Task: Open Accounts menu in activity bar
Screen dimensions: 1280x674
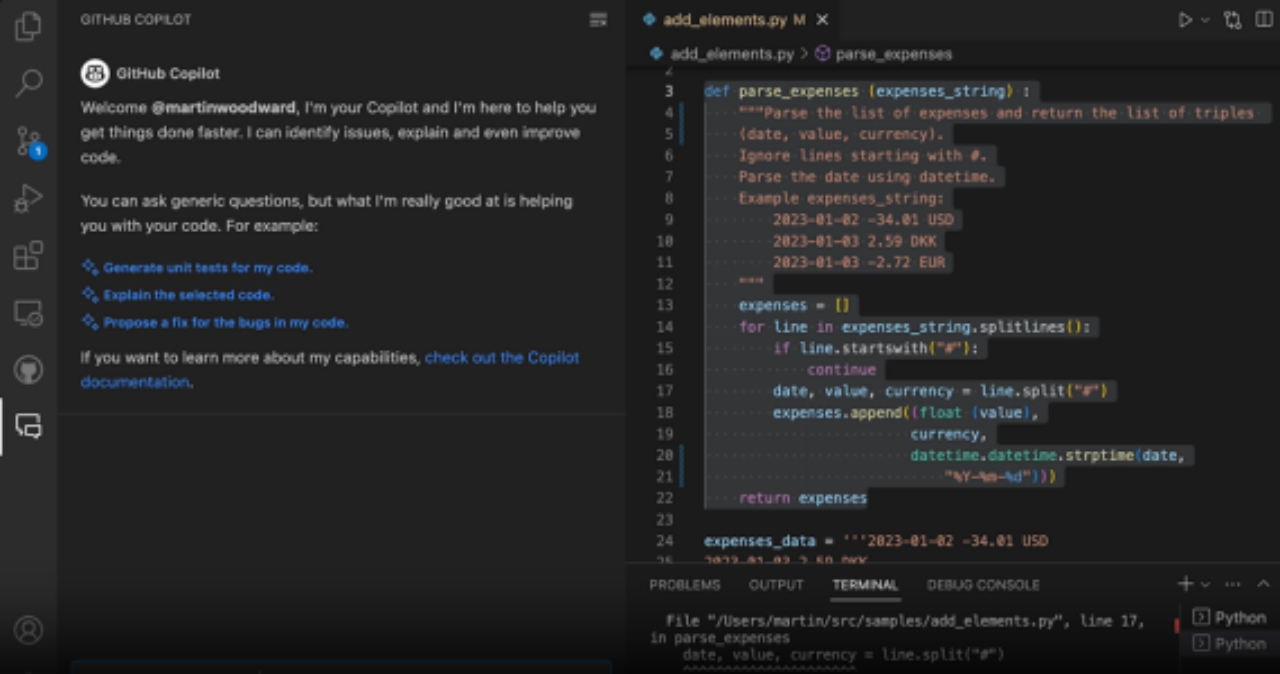Action: pos(28,630)
